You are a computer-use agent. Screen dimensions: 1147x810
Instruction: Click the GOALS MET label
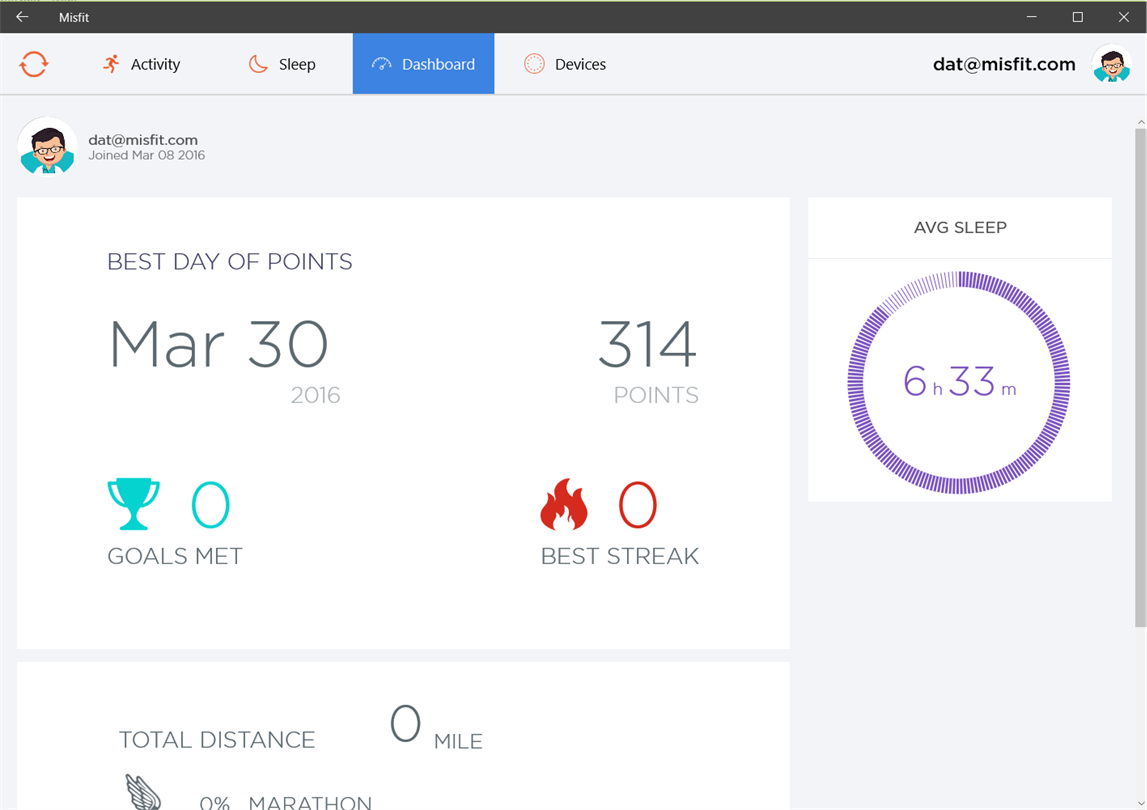point(175,557)
